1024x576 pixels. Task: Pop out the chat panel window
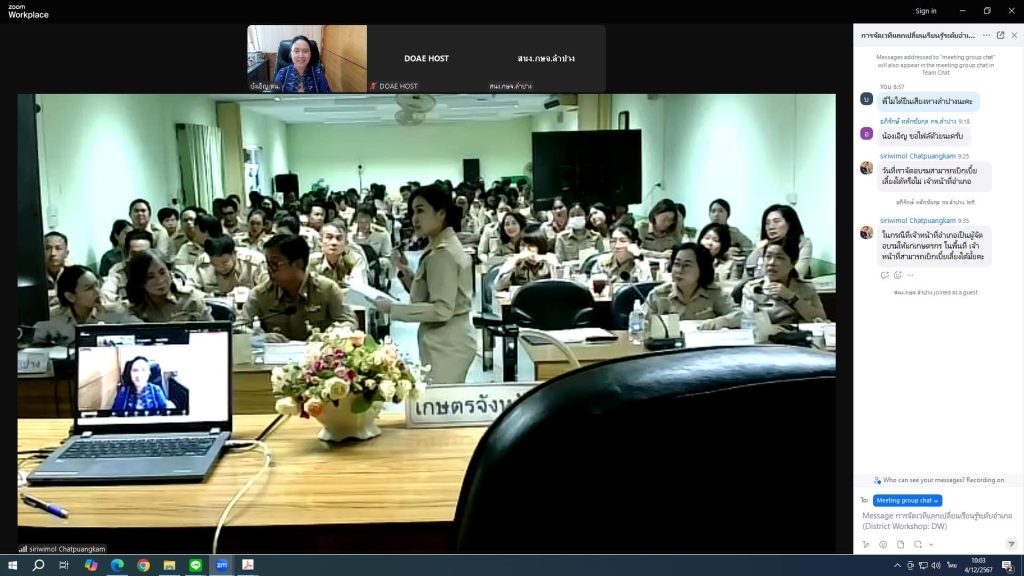[1000, 35]
